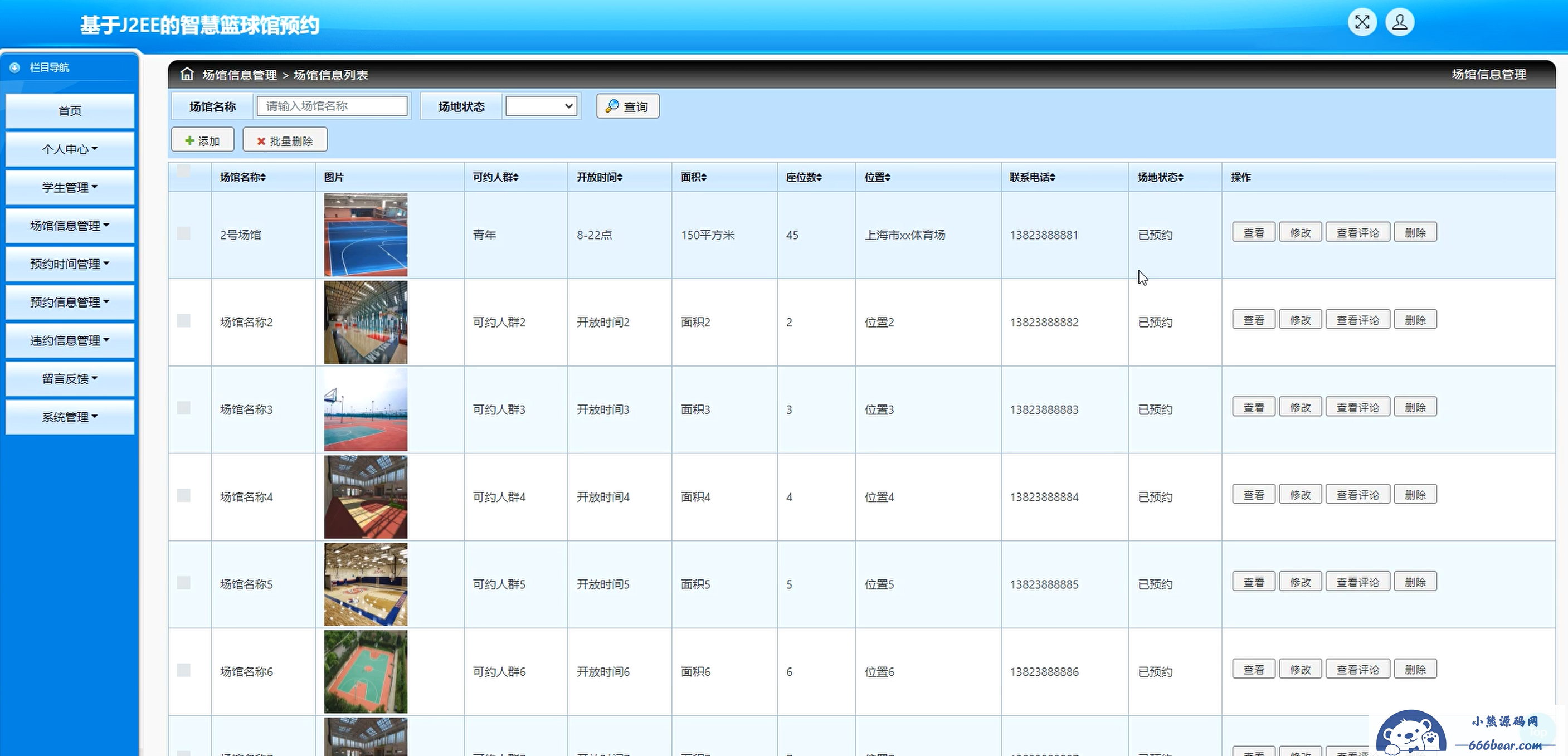Expand the 违约信息管理 sidebar menu

click(x=70, y=341)
